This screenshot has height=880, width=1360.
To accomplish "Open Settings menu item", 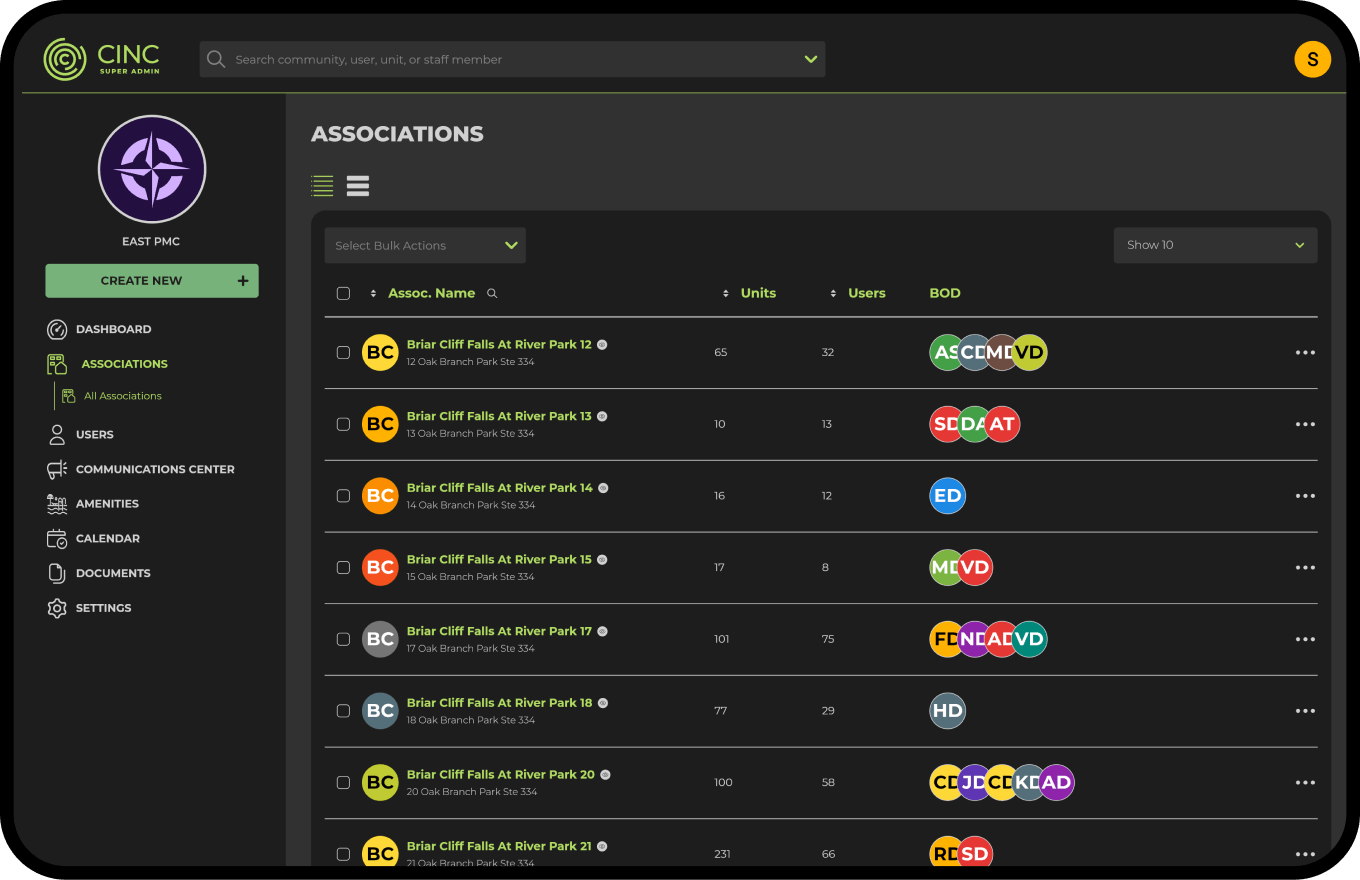I will (x=104, y=608).
